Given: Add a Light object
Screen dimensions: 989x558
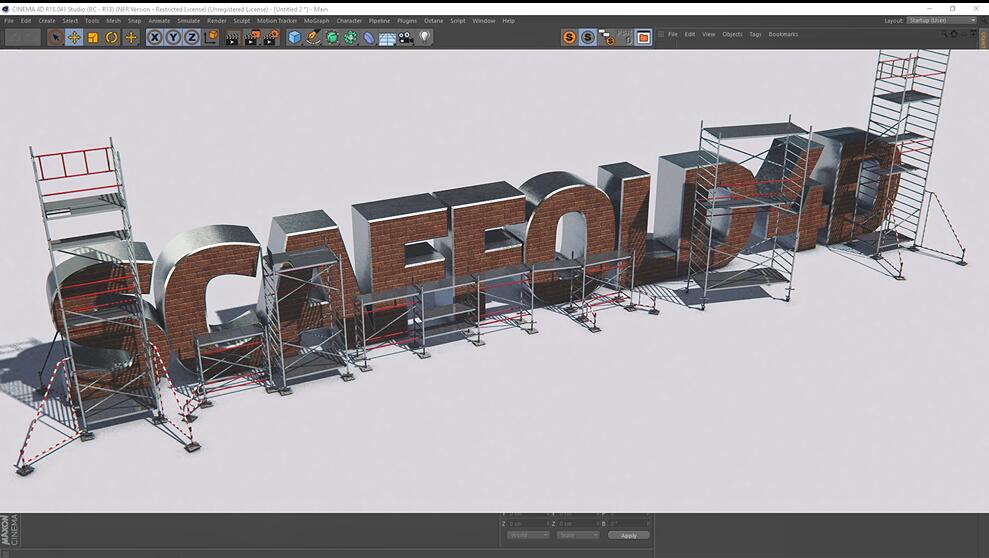Looking at the screenshot, I should tap(424, 38).
